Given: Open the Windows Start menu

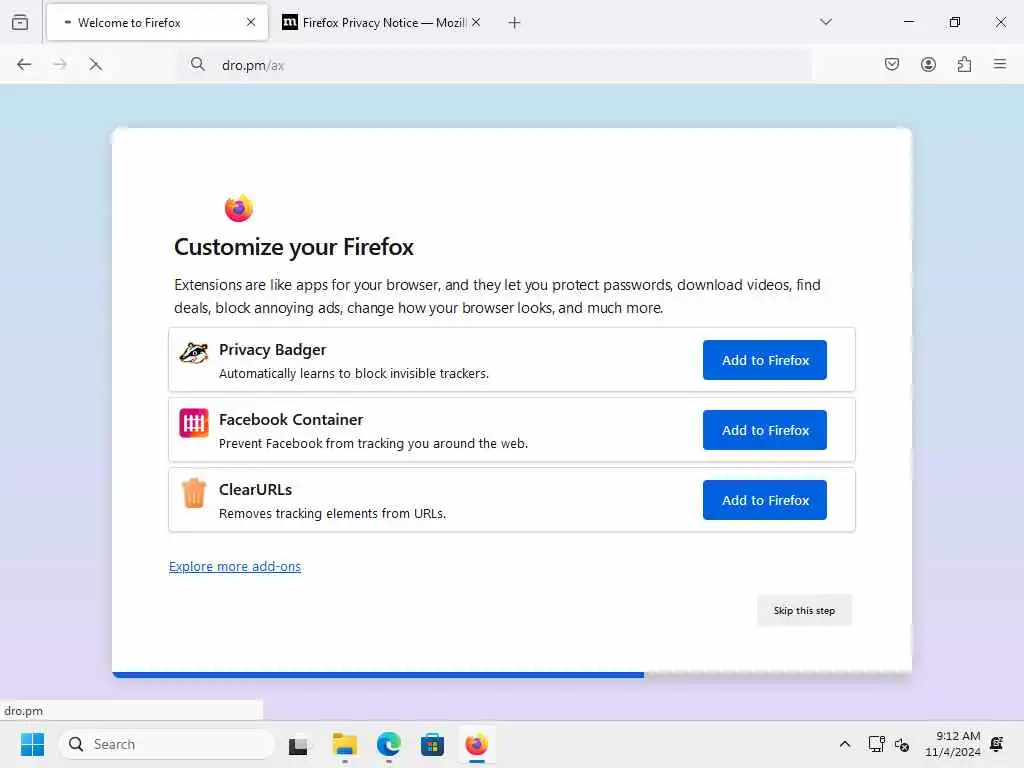Looking at the screenshot, I should tap(32, 744).
